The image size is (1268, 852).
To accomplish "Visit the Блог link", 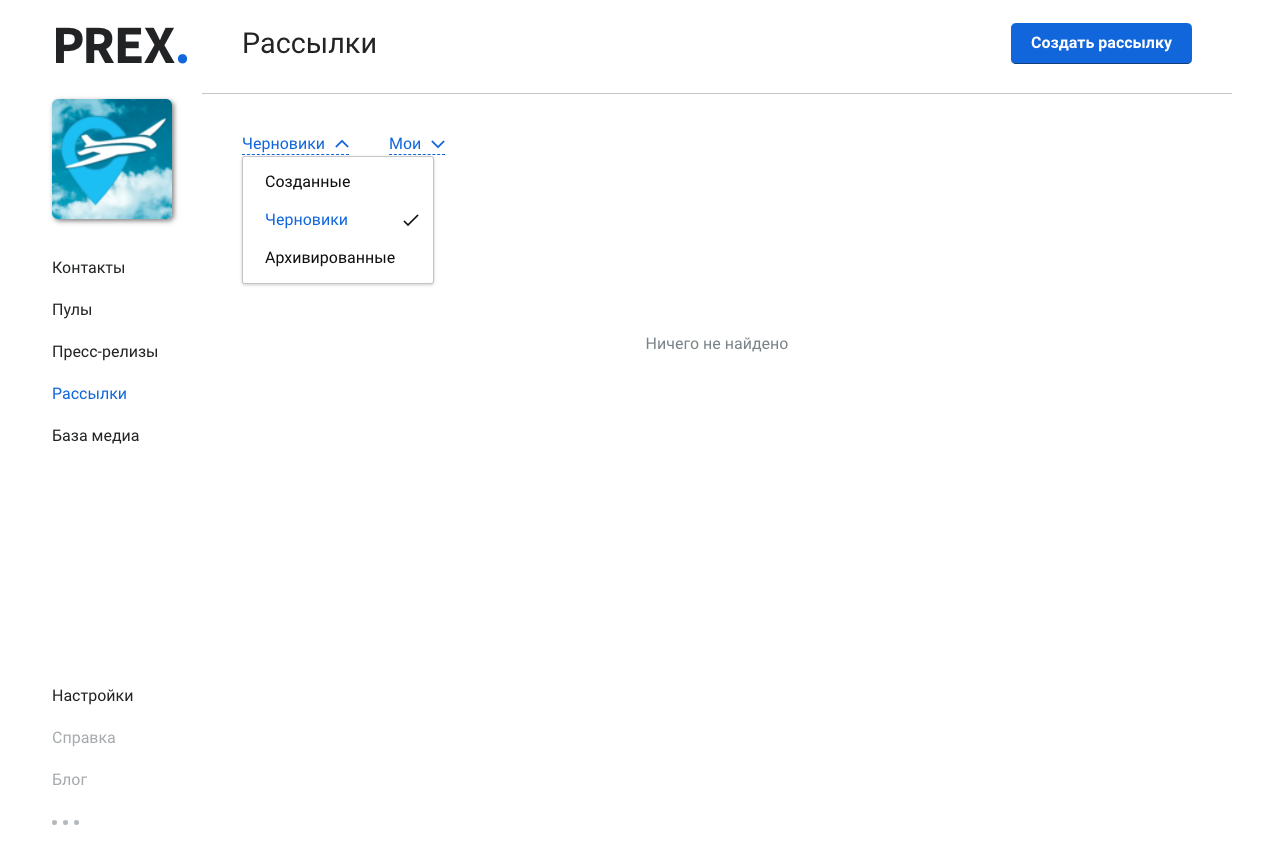I will pyautogui.click(x=70, y=780).
